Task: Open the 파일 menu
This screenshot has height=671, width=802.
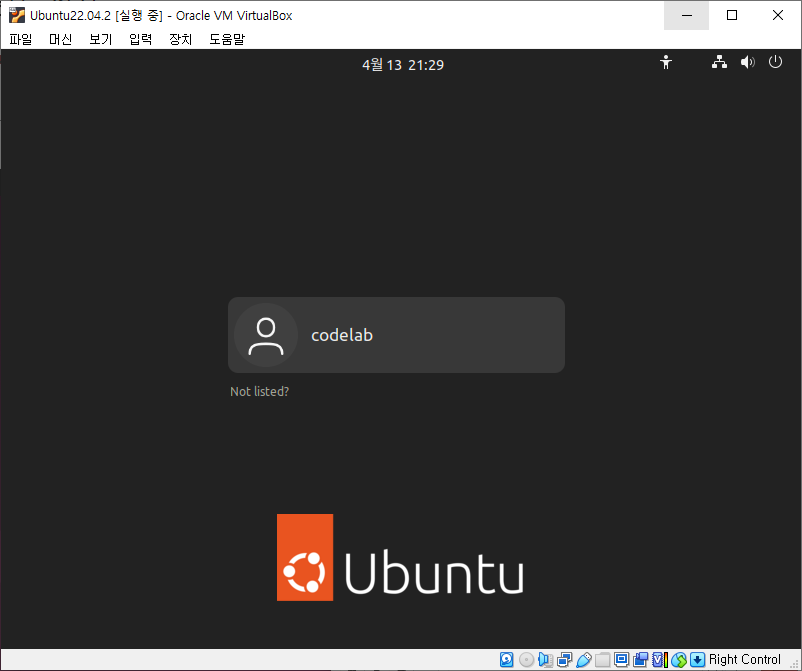Action: (x=20, y=39)
